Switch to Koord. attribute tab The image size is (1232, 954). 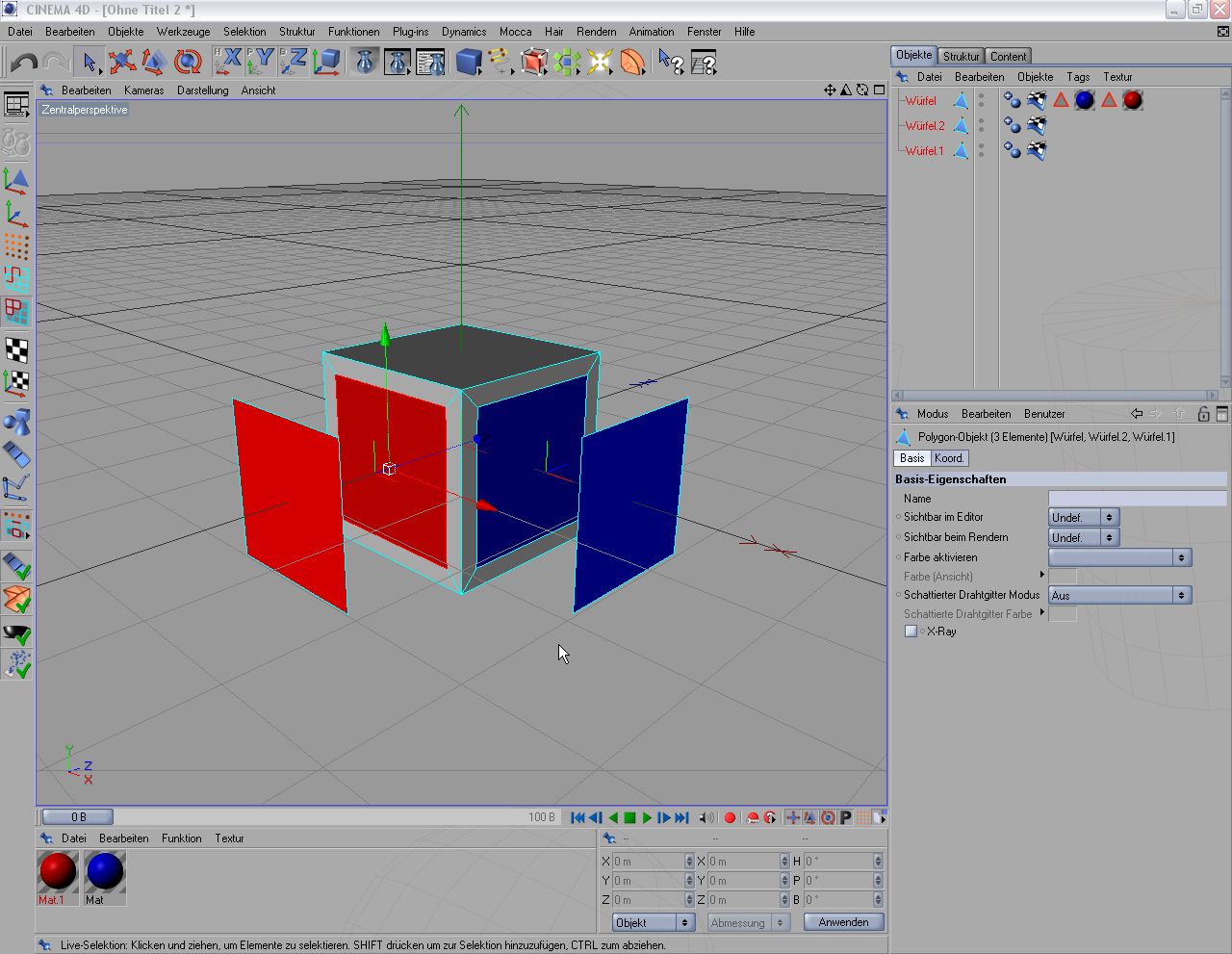click(x=949, y=458)
